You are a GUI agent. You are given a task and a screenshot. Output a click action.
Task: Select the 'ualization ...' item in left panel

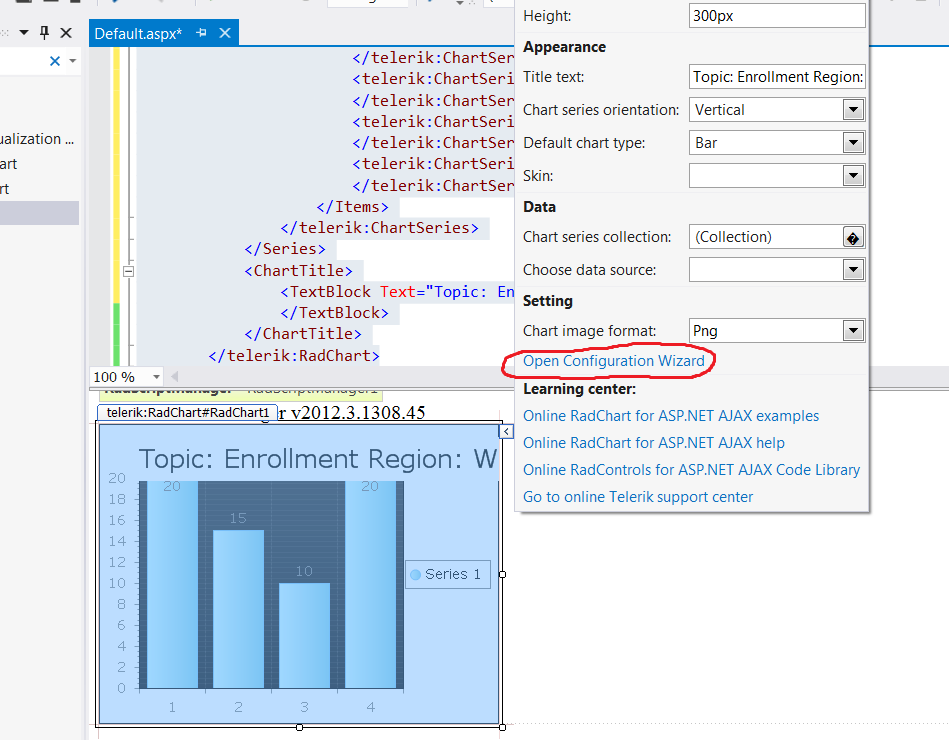click(37, 139)
